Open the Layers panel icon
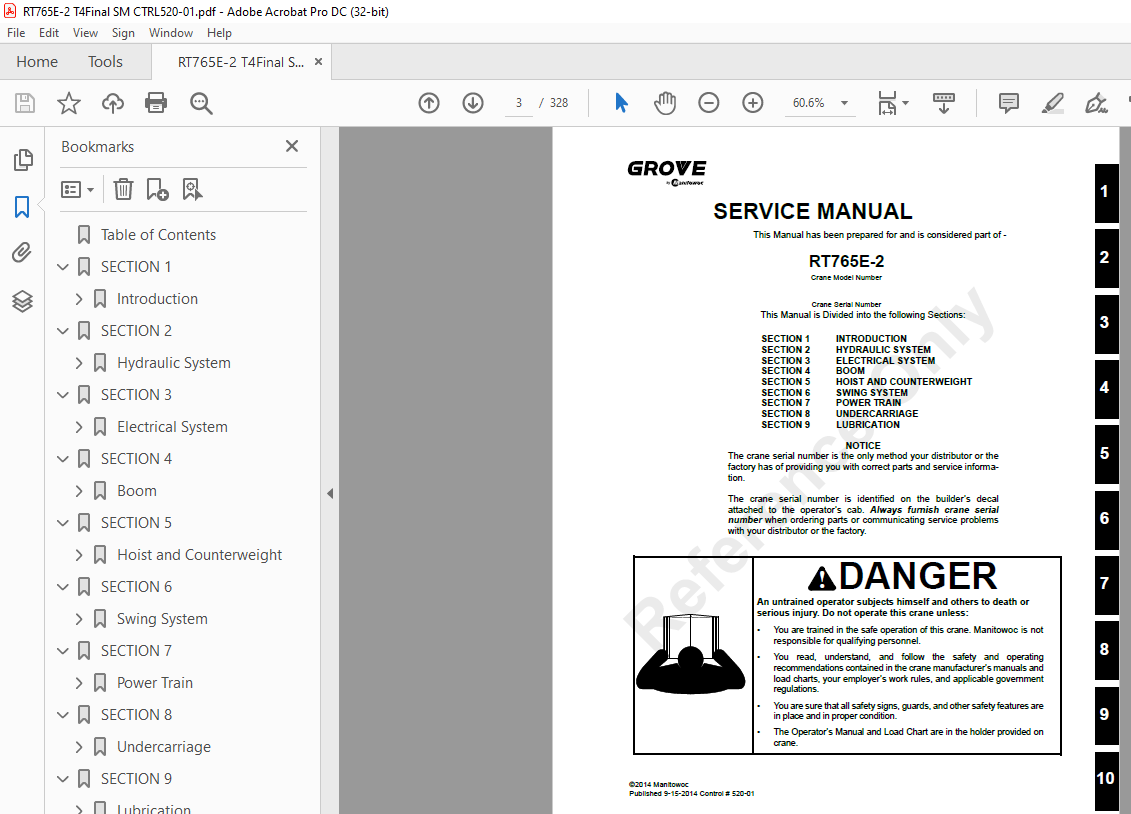 tap(22, 301)
